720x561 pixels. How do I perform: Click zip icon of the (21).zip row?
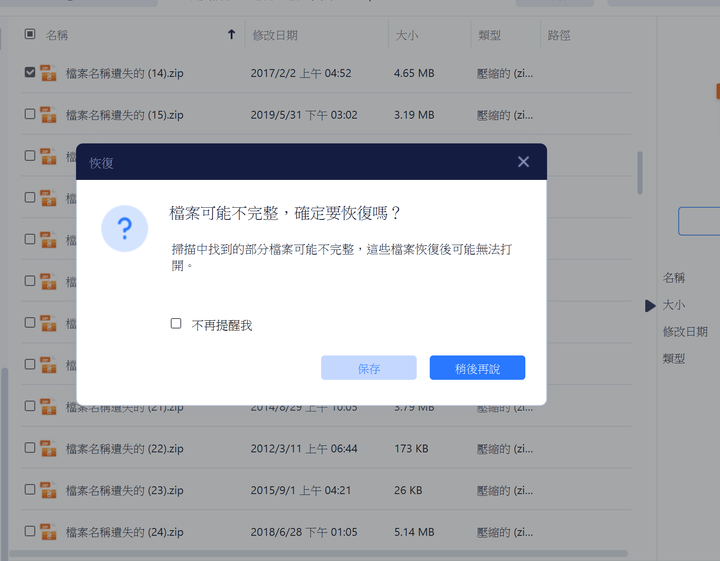48,406
